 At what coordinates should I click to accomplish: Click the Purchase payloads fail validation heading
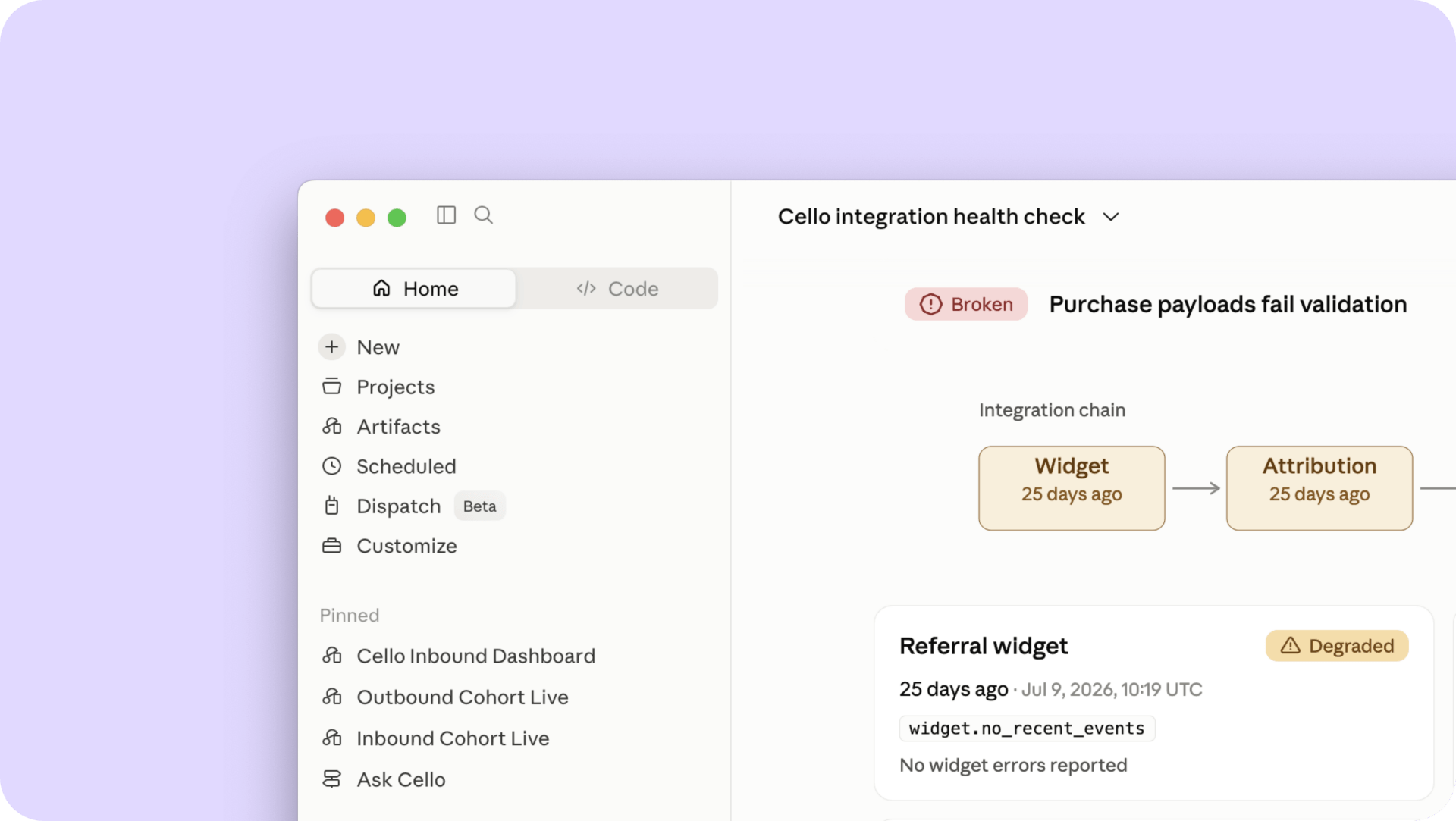point(1228,305)
